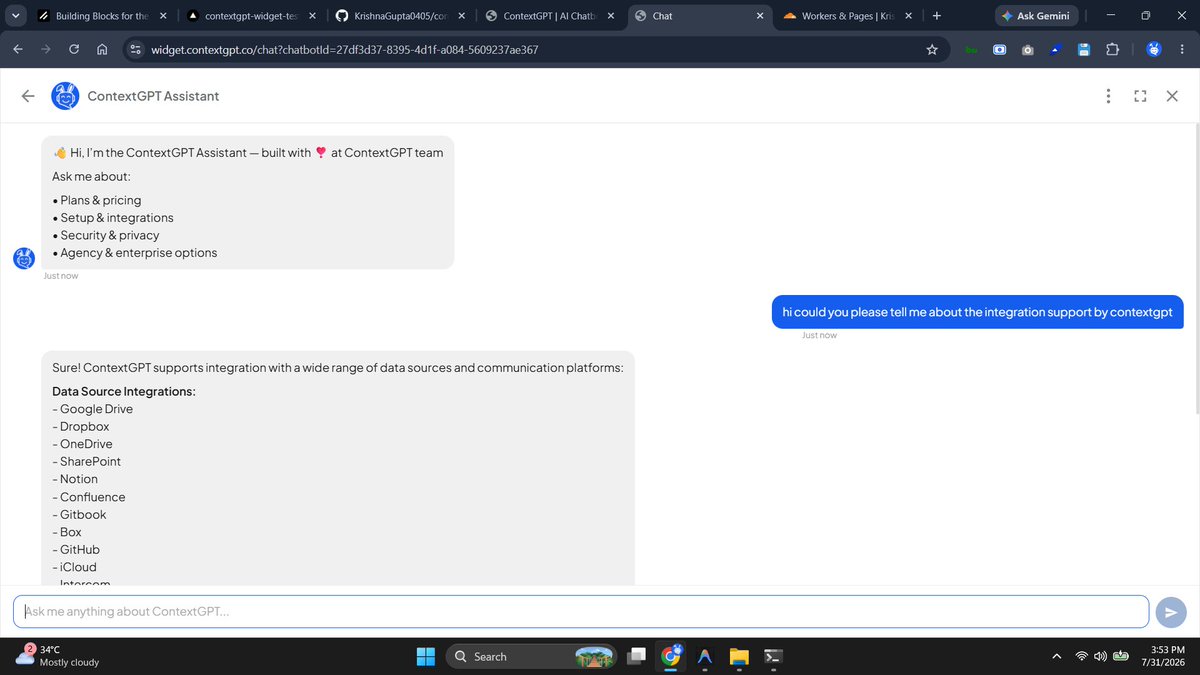This screenshot has height=675, width=1200.
Task: Click 'Plans & pricing' in welcome message
Action: pyautogui.click(x=101, y=200)
